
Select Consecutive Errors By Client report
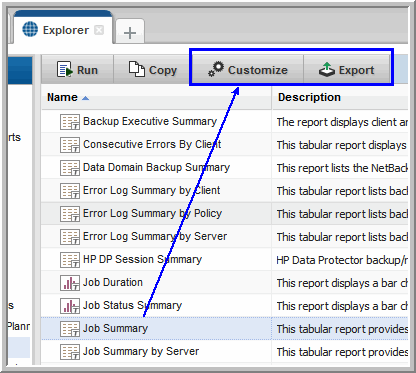click(x=152, y=144)
